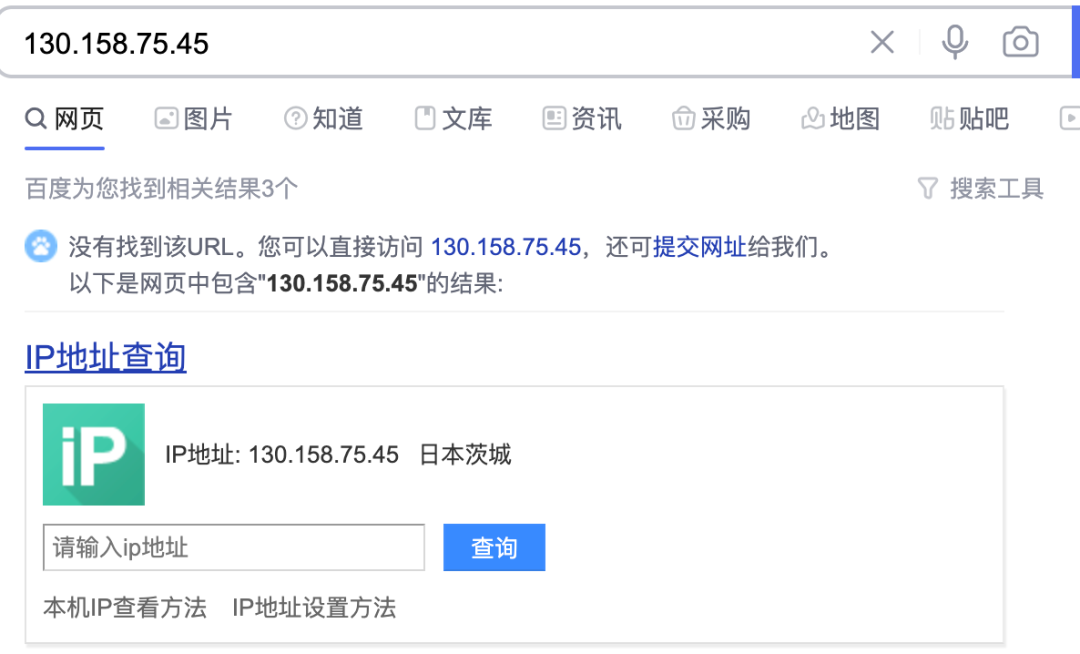Image resolution: width=1080 pixels, height=654 pixels.
Task: Clear the search box with the X icon
Action: [882, 42]
